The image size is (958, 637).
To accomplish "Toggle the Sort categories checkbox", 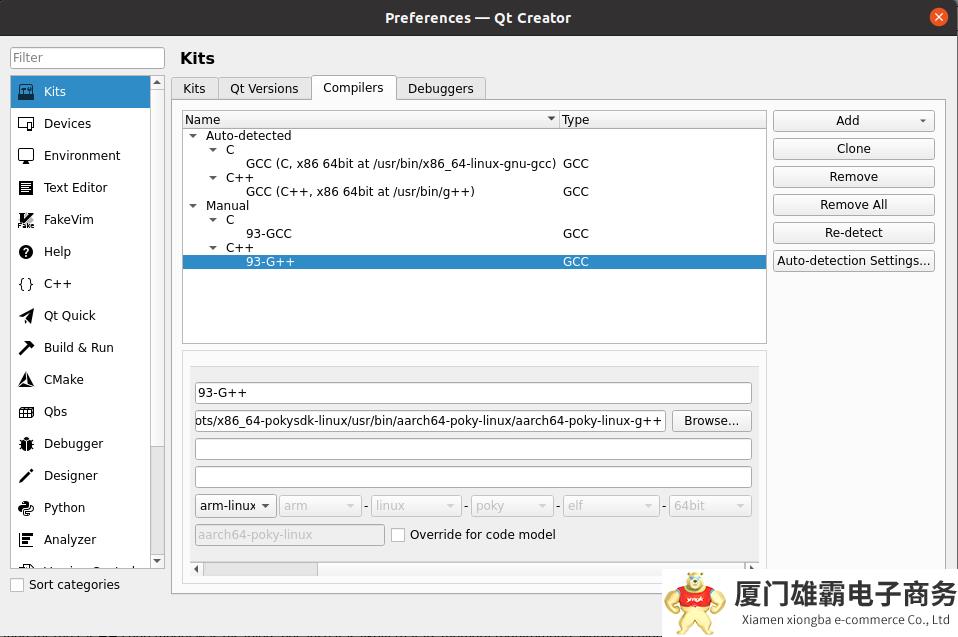I will (x=17, y=585).
